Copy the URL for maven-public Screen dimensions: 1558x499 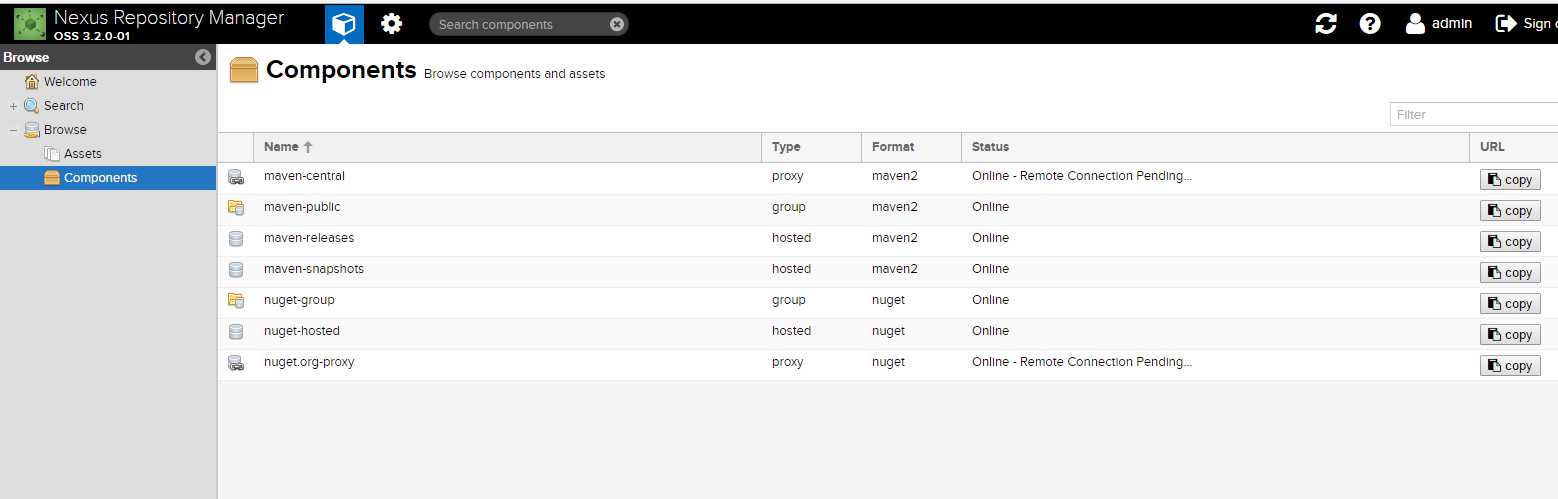1510,211
